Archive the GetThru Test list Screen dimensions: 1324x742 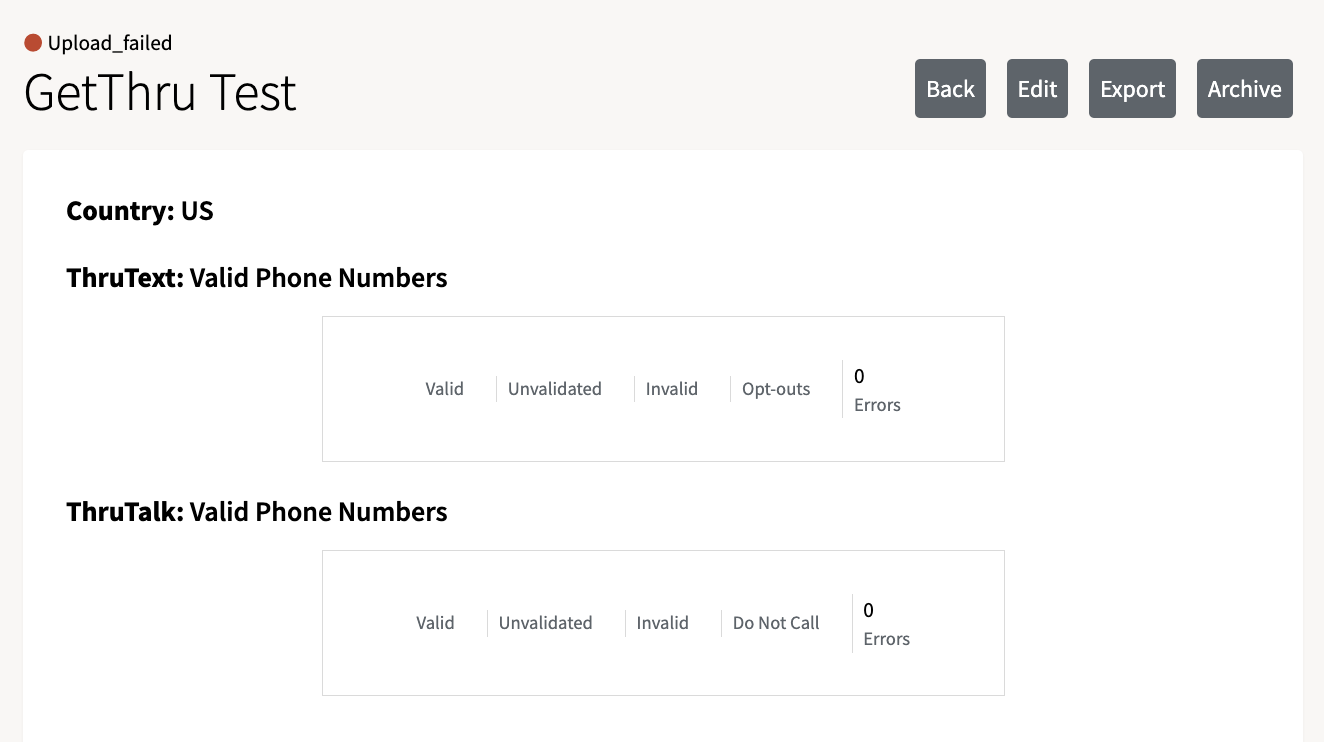pos(1244,89)
